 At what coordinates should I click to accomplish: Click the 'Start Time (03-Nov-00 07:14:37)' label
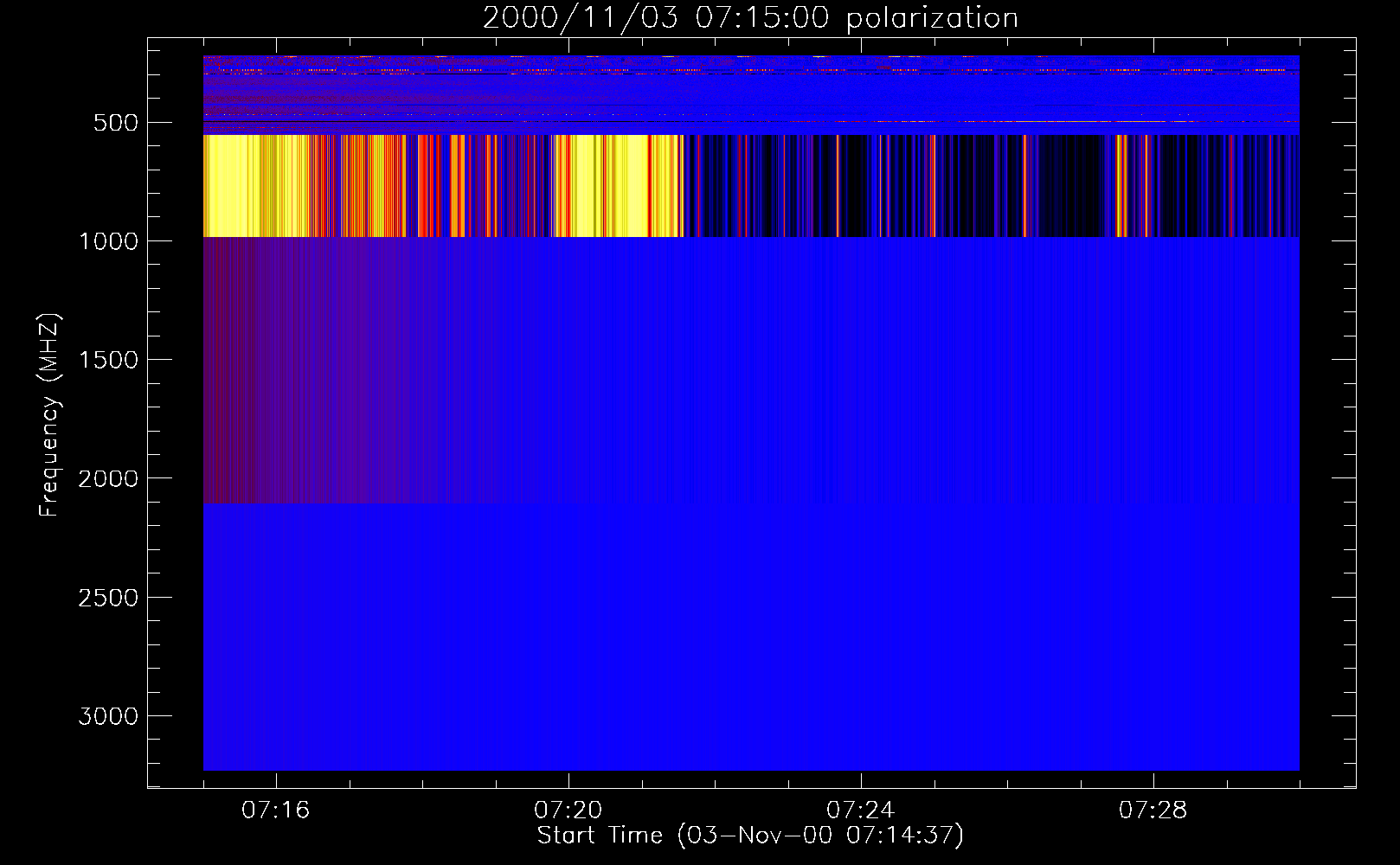point(750,836)
